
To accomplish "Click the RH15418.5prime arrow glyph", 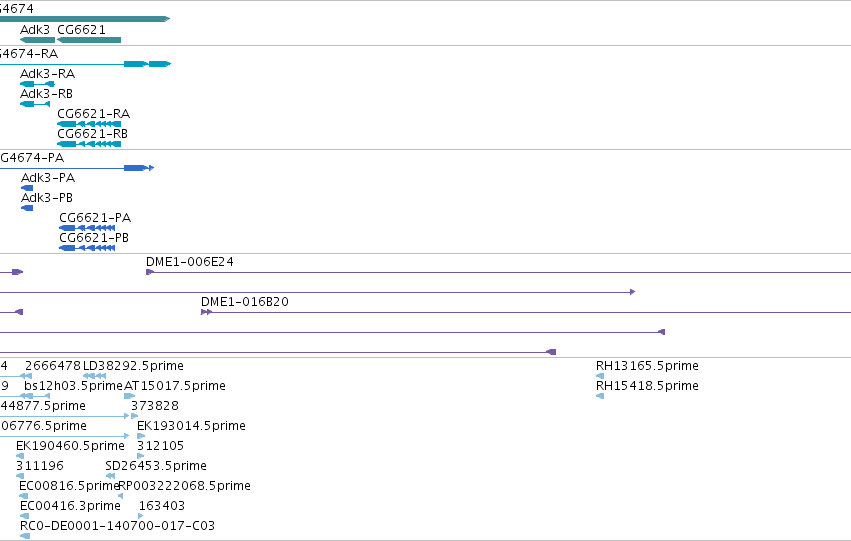I will (600, 396).
